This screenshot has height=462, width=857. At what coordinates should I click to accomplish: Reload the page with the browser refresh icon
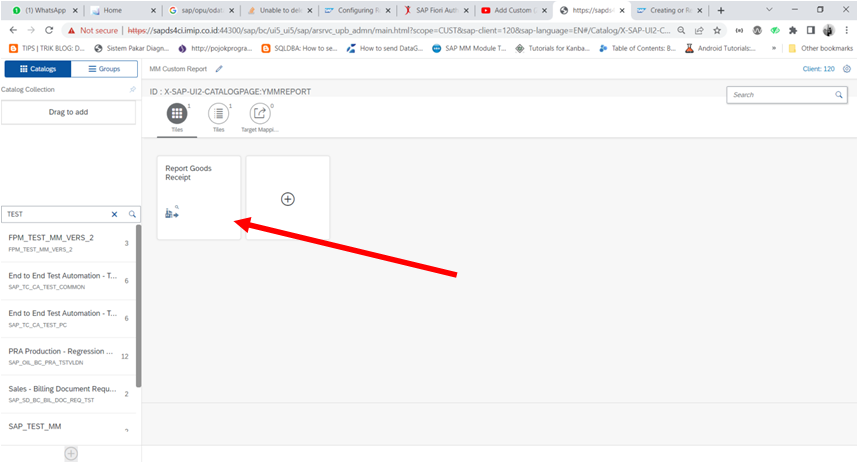click(x=49, y=31)
